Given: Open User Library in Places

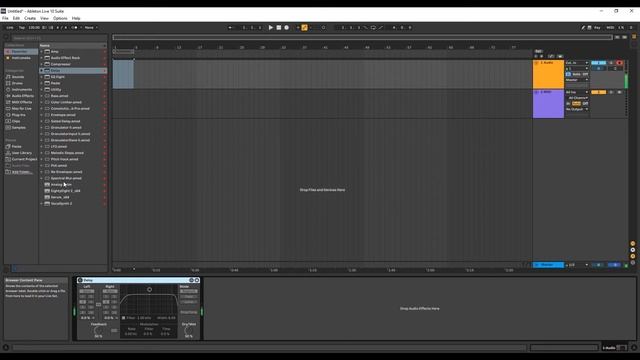Looking at the screenshot, I should pyautogui.click(x=22, y=153).
